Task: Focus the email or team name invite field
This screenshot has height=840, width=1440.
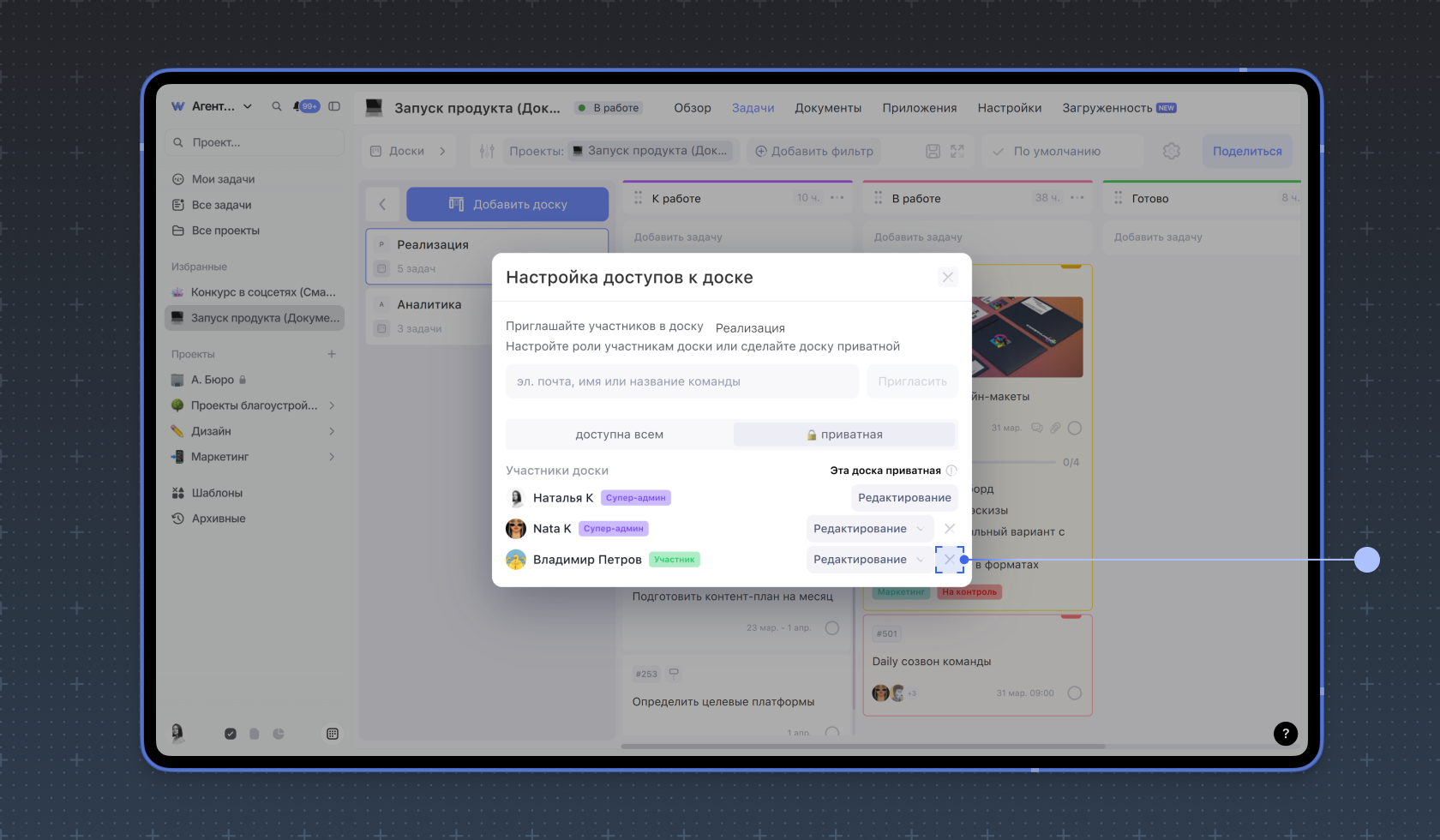Action: (681, 381)
